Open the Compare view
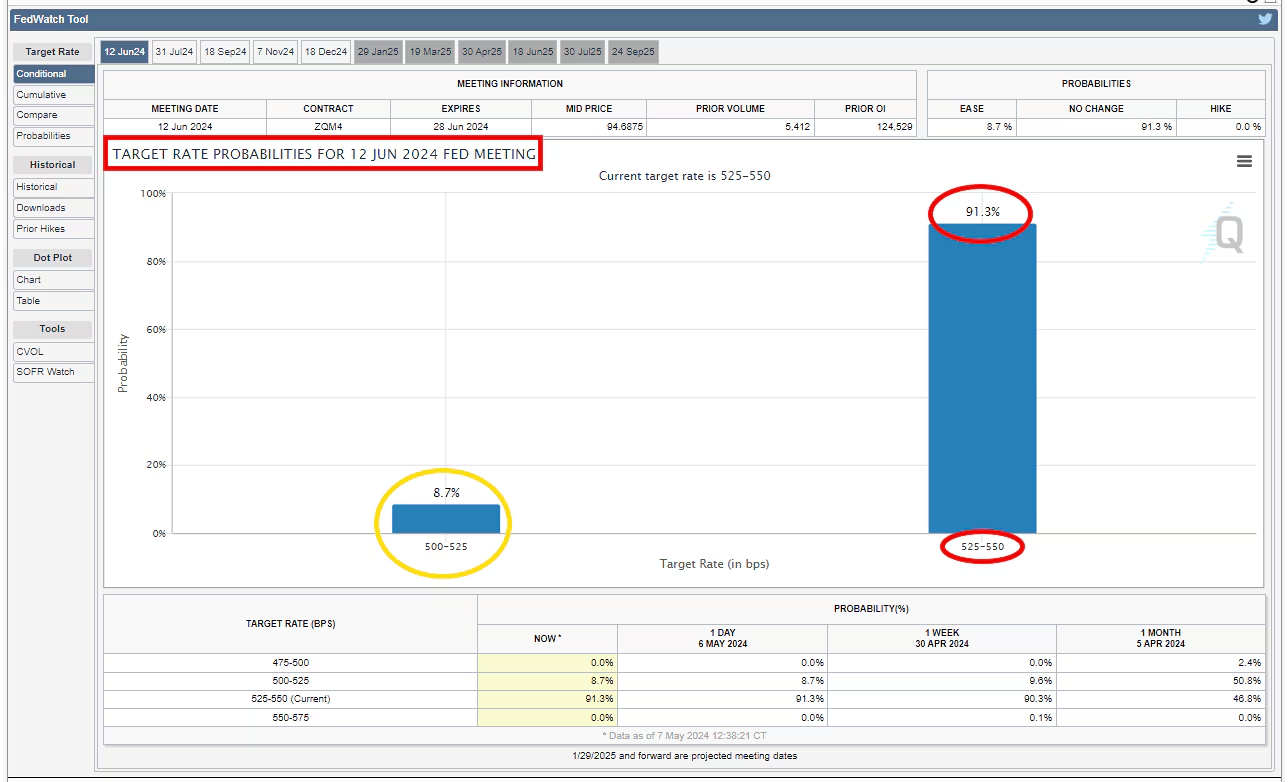 [54, 115]
